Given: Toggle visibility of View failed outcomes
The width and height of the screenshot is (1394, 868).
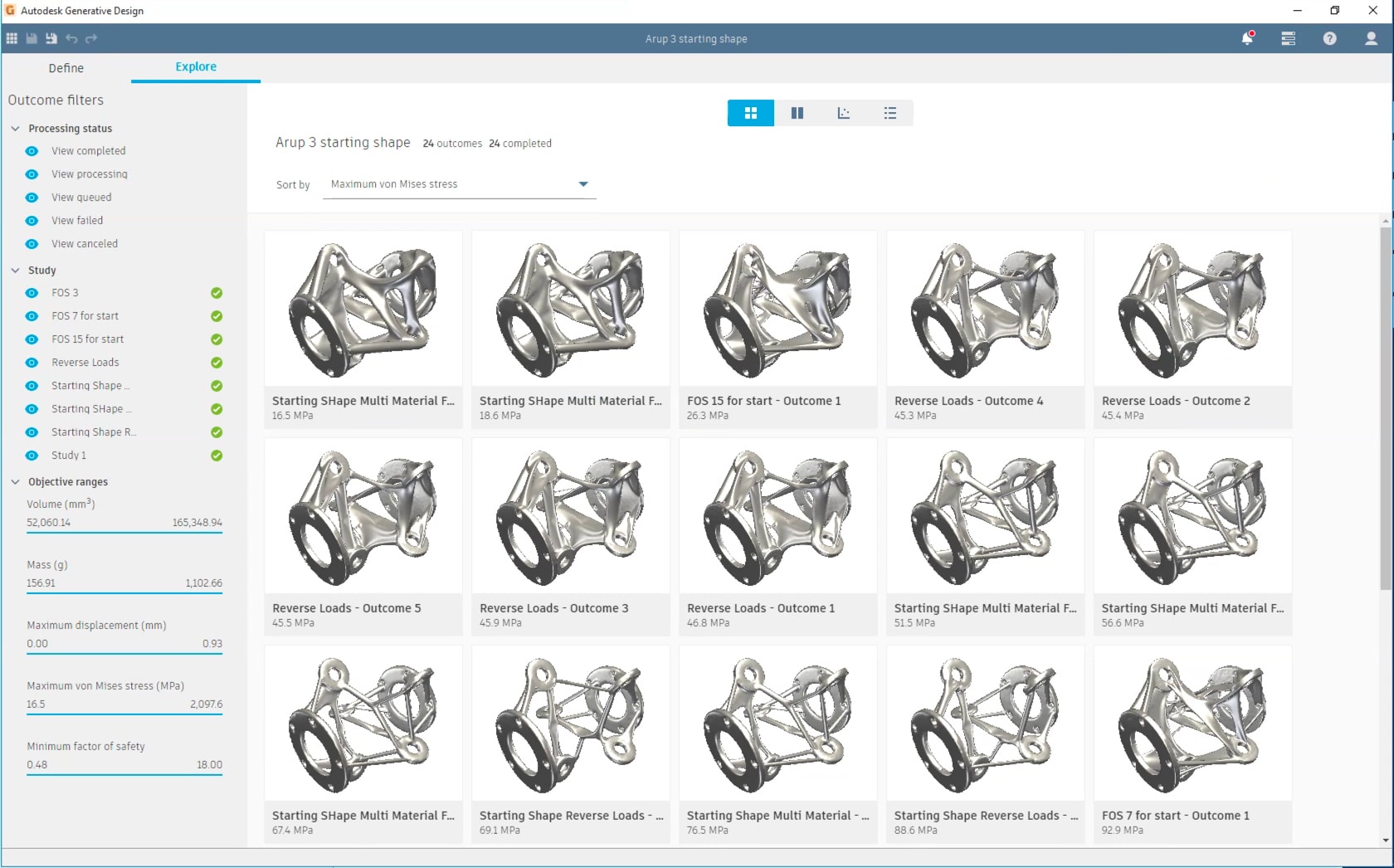Looking at the screenshot, I should click(31, 220).
